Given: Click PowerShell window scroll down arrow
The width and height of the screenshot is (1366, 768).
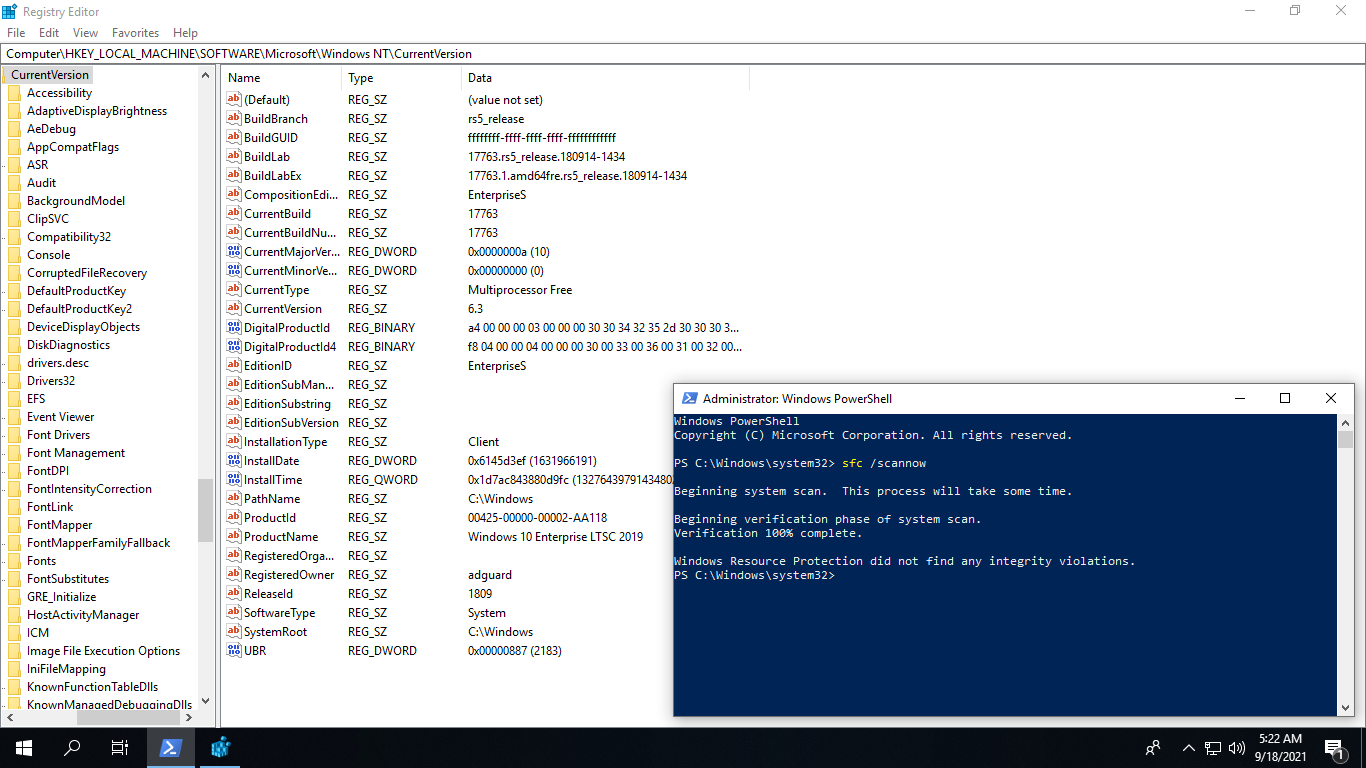Looking at the screenshot, I should click(x=1345, y=708).
